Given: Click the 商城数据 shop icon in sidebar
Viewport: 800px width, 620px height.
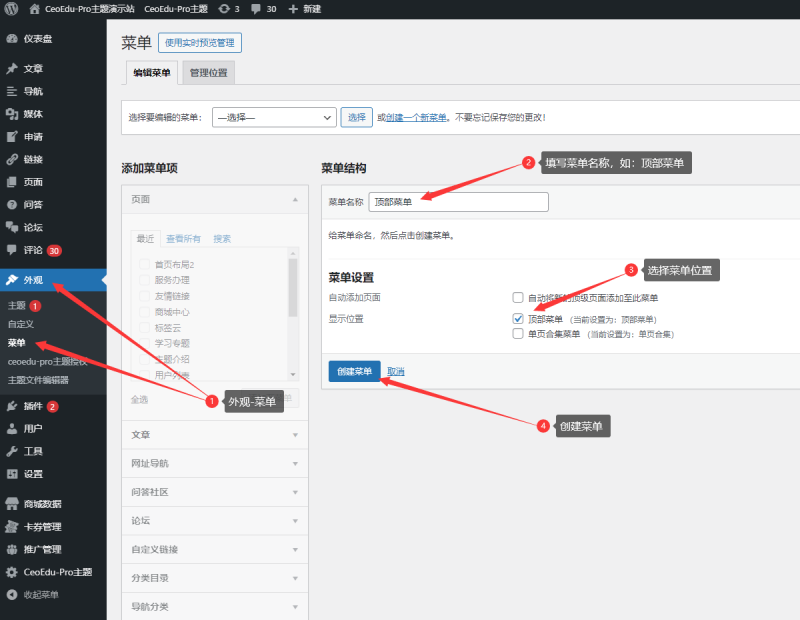Looking at the screenshot, I should point(12,504).
